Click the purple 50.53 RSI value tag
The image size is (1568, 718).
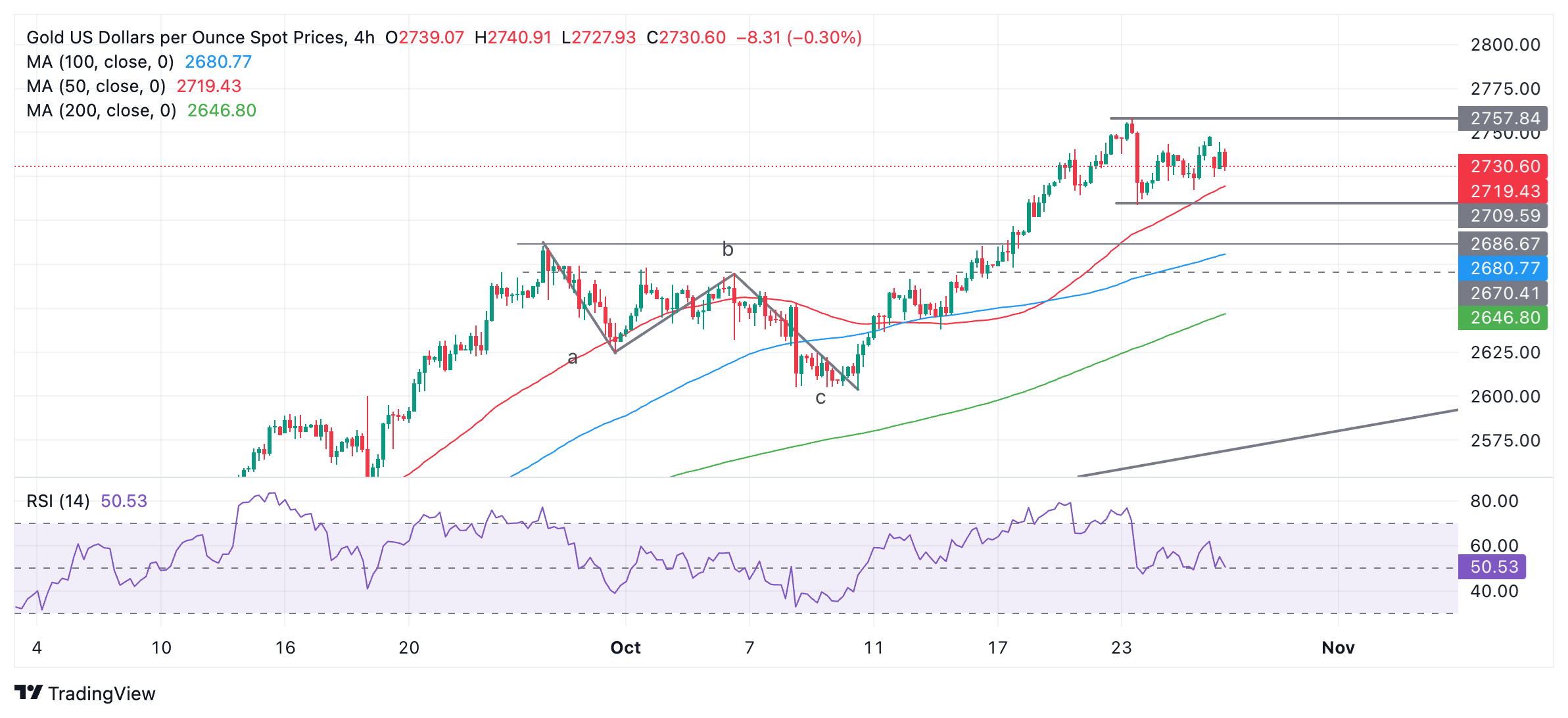tap(1492, 567)
